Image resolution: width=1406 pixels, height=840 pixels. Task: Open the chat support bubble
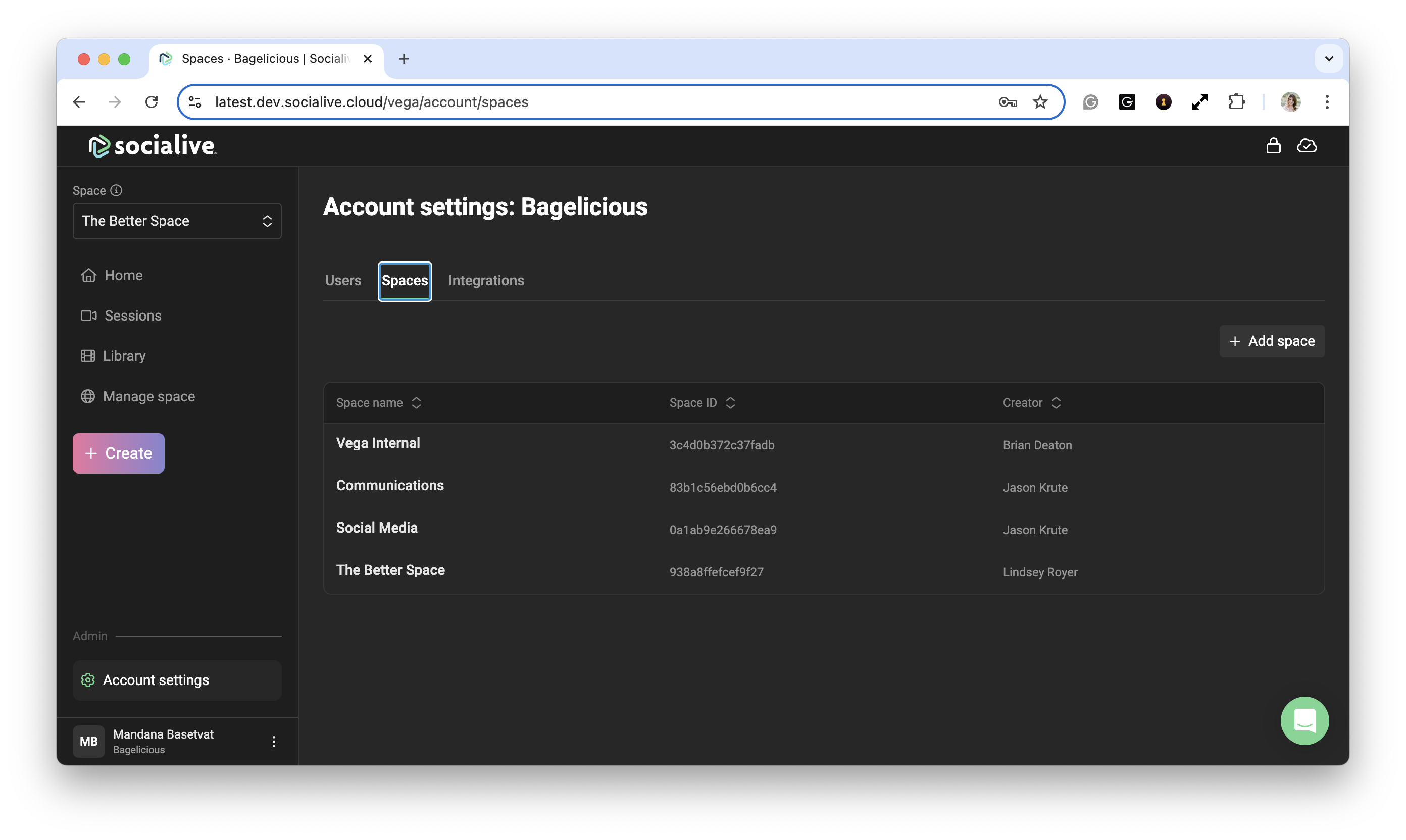[x=1304, y=720]
